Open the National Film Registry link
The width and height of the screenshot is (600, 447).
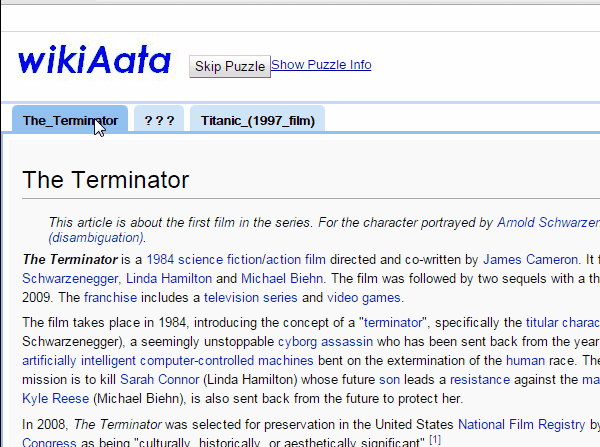(522, 424)
